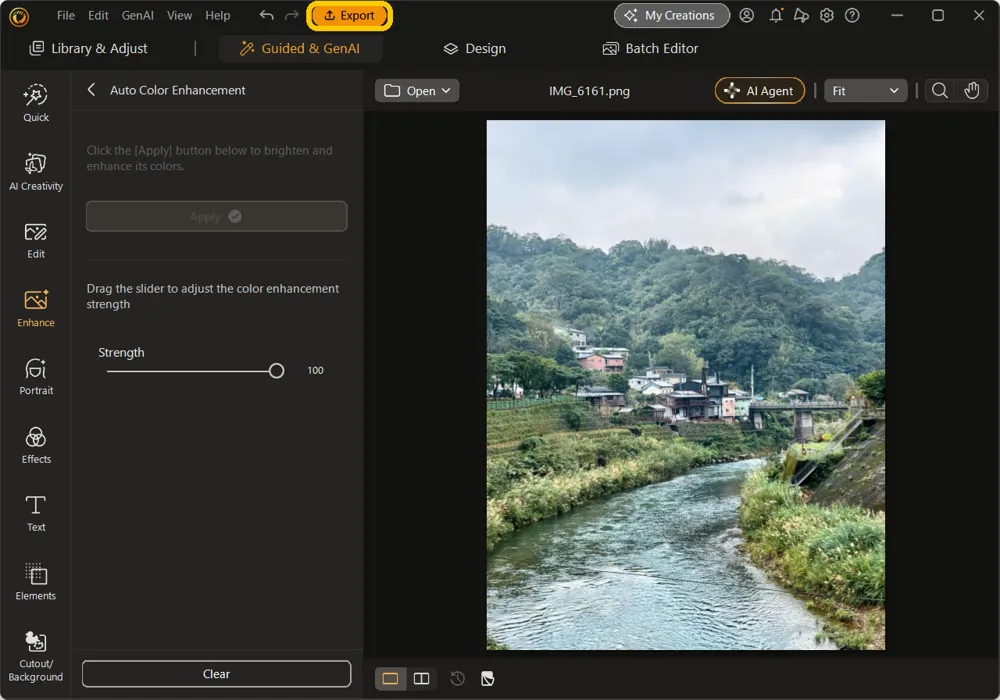Click the feedback megaphone icon
The width and height of the screenshot is (1000, 700).
(x=801, y=15)
